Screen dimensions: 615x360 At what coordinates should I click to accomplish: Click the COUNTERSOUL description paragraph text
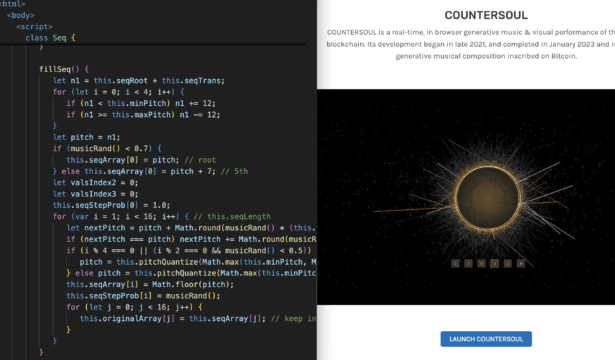(470, 44)
